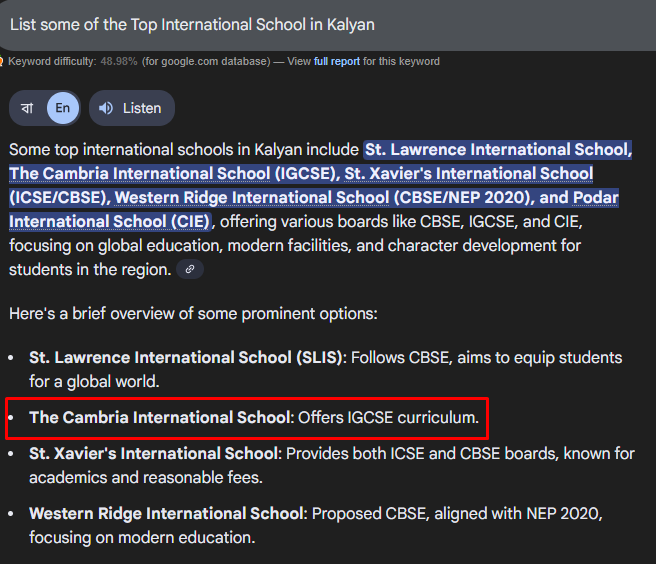This screenshot has height=564, width=656.
Task: Click 'focusing on modern education.' text
Action: click(x=142, y=538)
